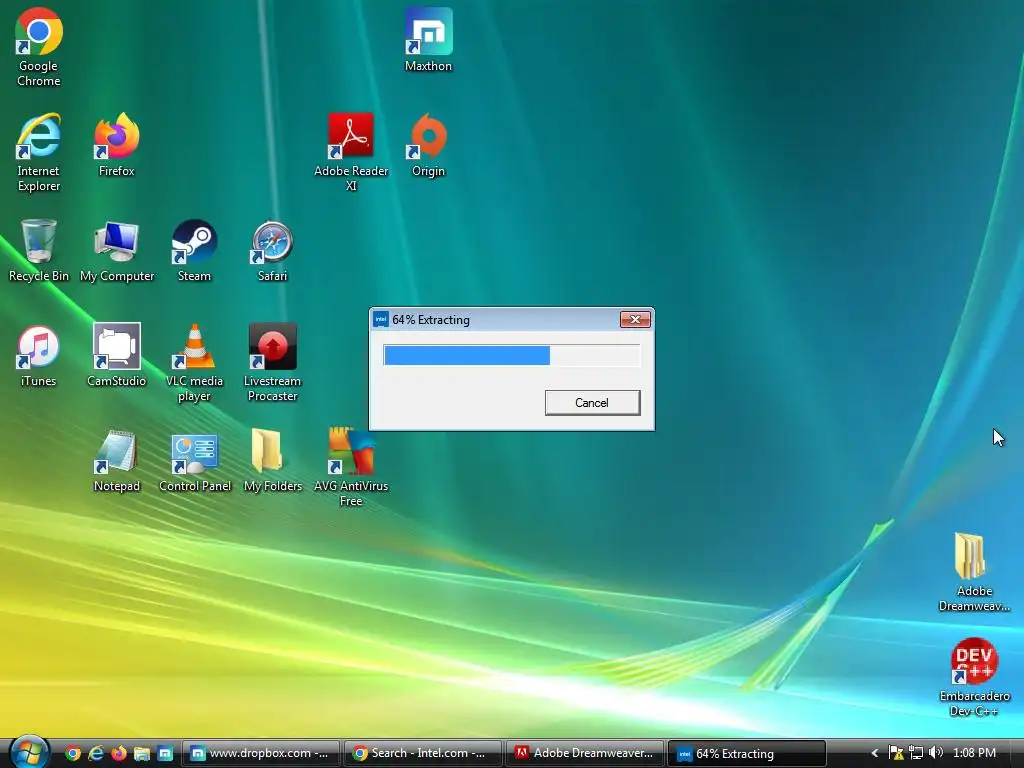This screenshot has width=1024, height=768.
Task: Select the Steam desktop shortcut
Action: tap(194, 251)
